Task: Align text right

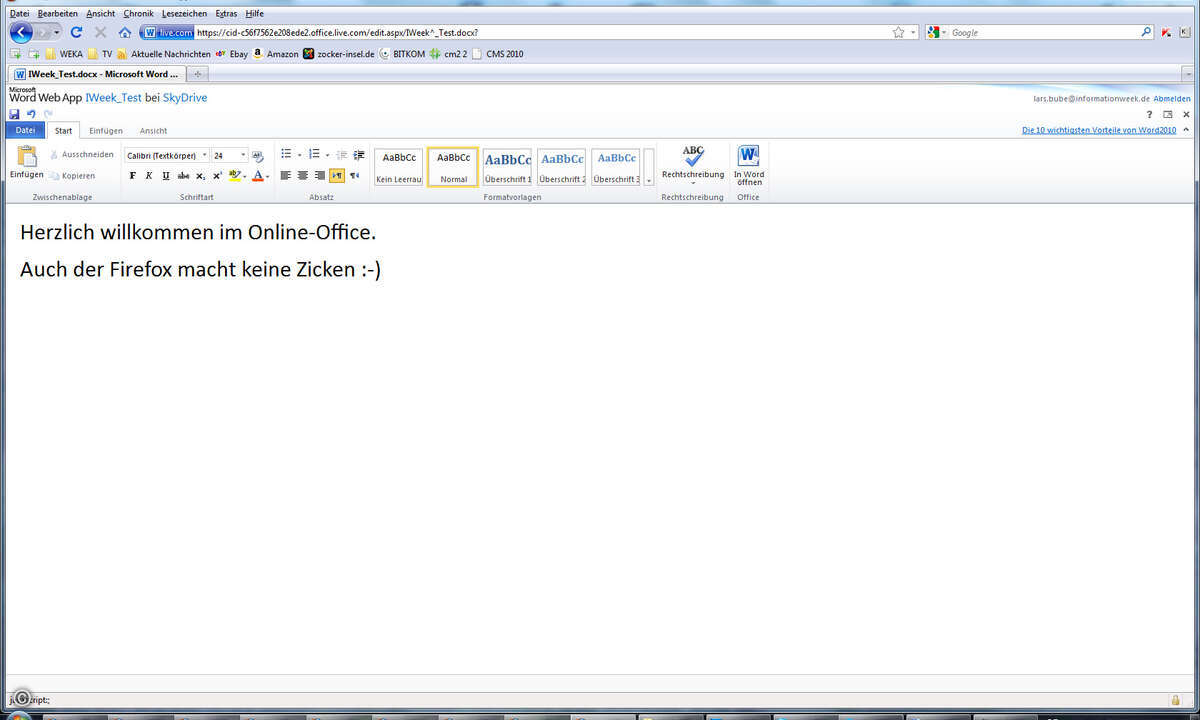Action: point(320,176)
